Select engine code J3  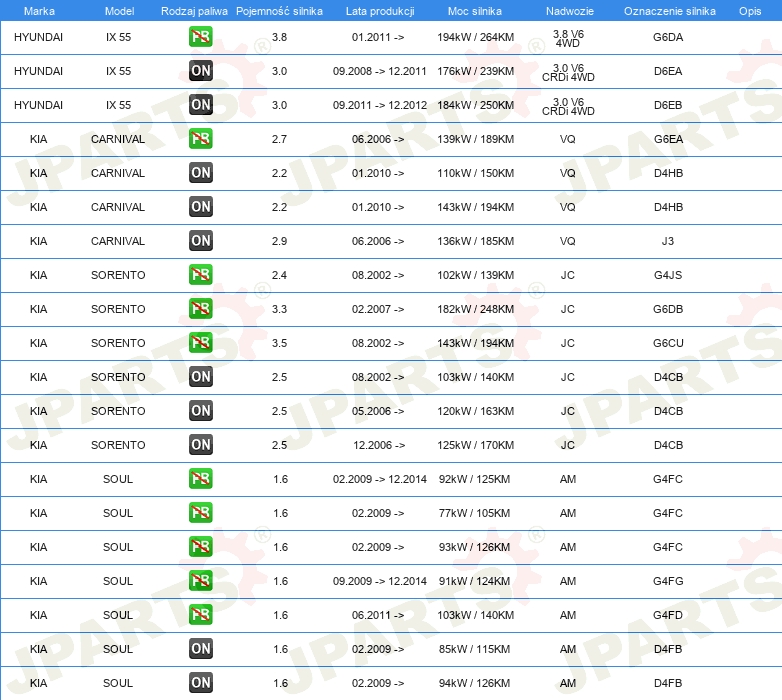click(668, 241)
